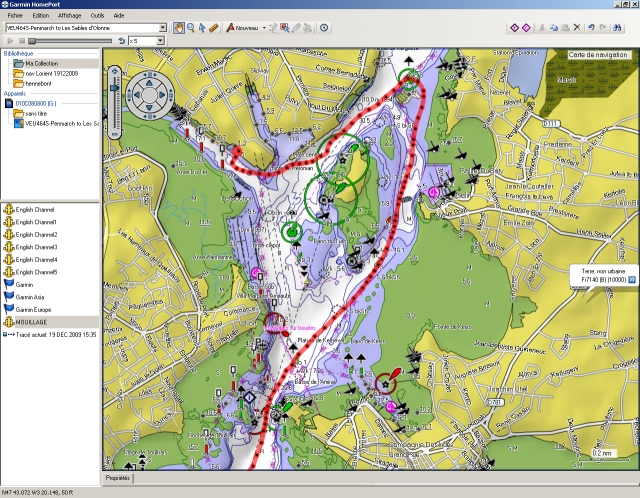Open the Affichage menu
This screenshot has width=640, height=498.
tap(69, 16)
